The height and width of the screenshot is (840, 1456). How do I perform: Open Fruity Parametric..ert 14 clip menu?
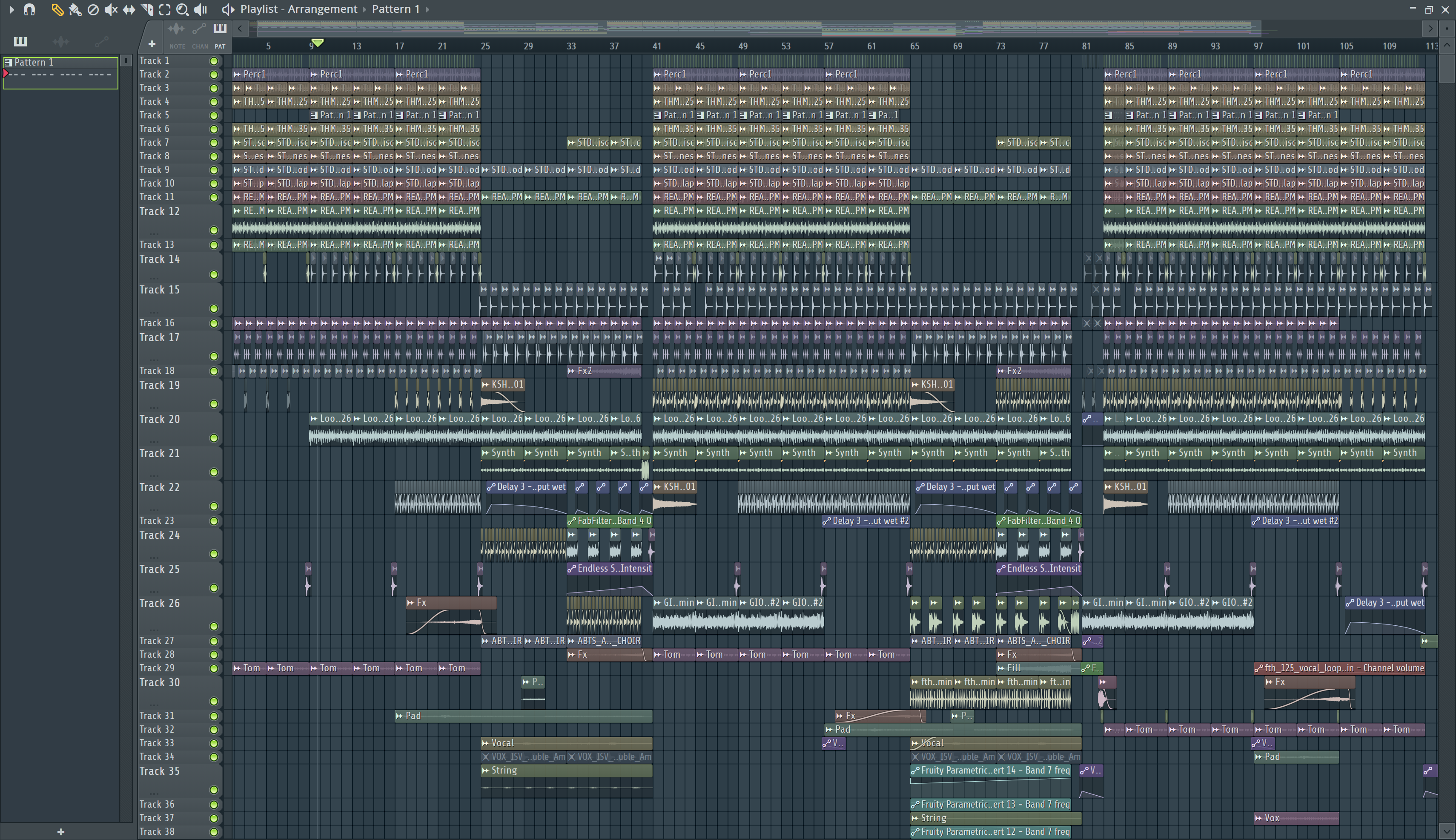tap(915, 771)
